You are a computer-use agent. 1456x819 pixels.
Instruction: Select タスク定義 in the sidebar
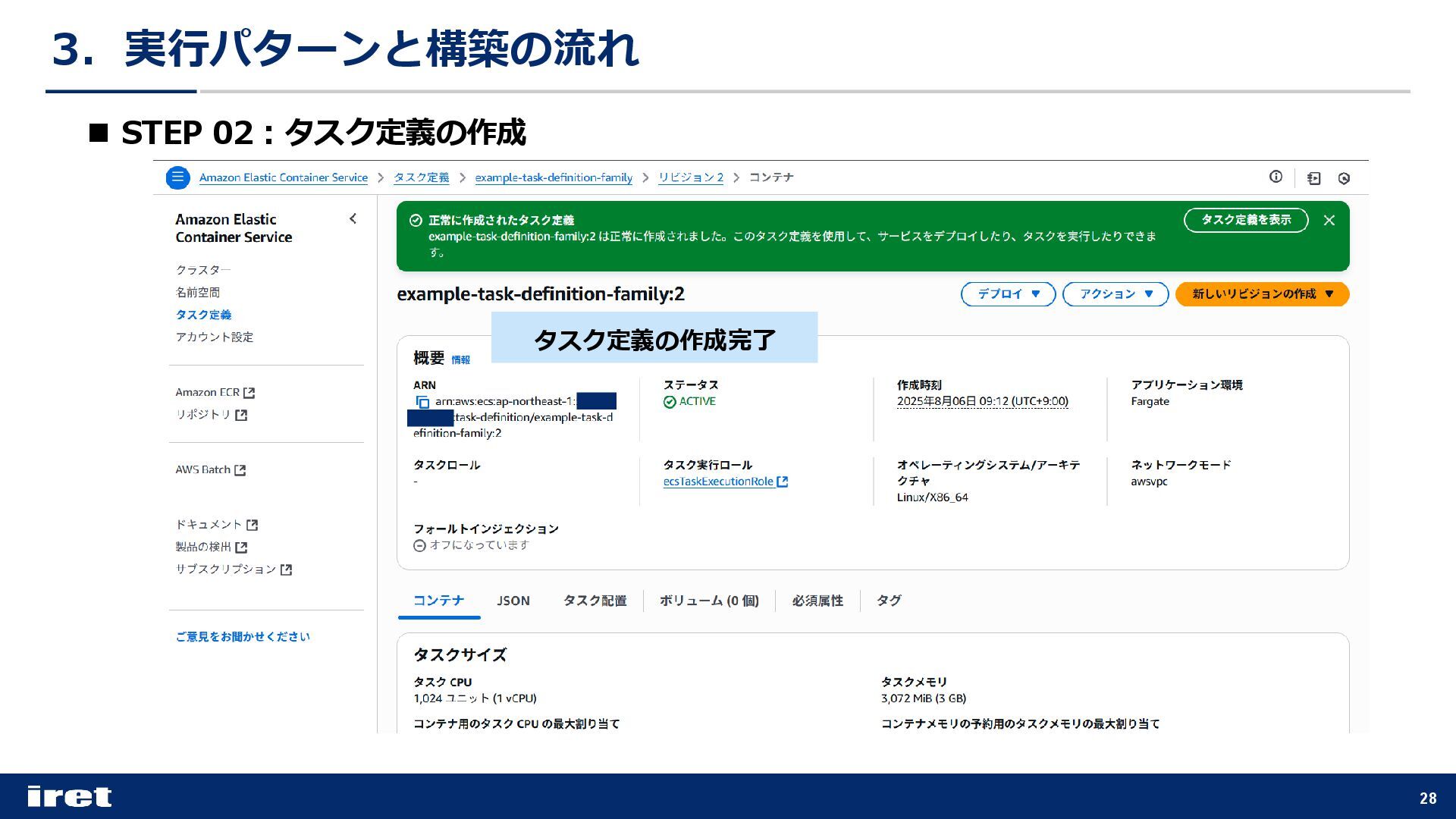point(203,315)
